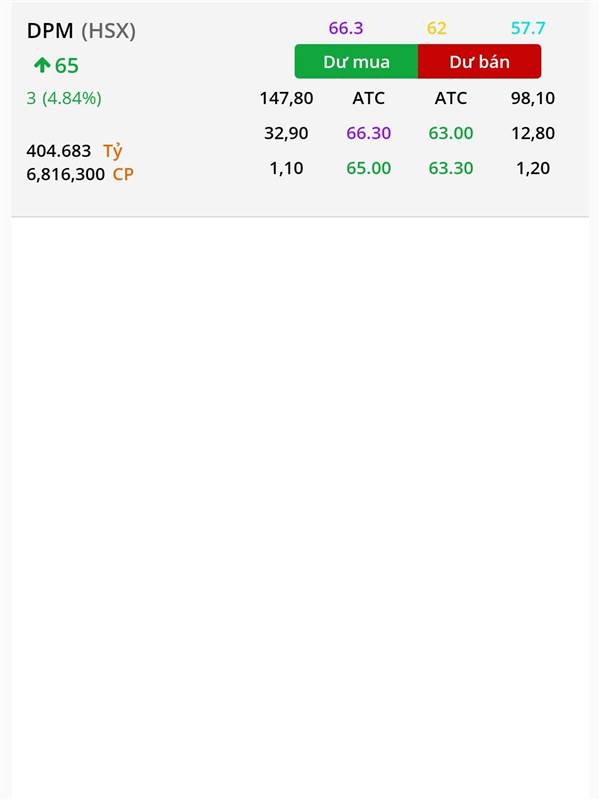Click the purple ceiling price 66.3

pos(346,28)
